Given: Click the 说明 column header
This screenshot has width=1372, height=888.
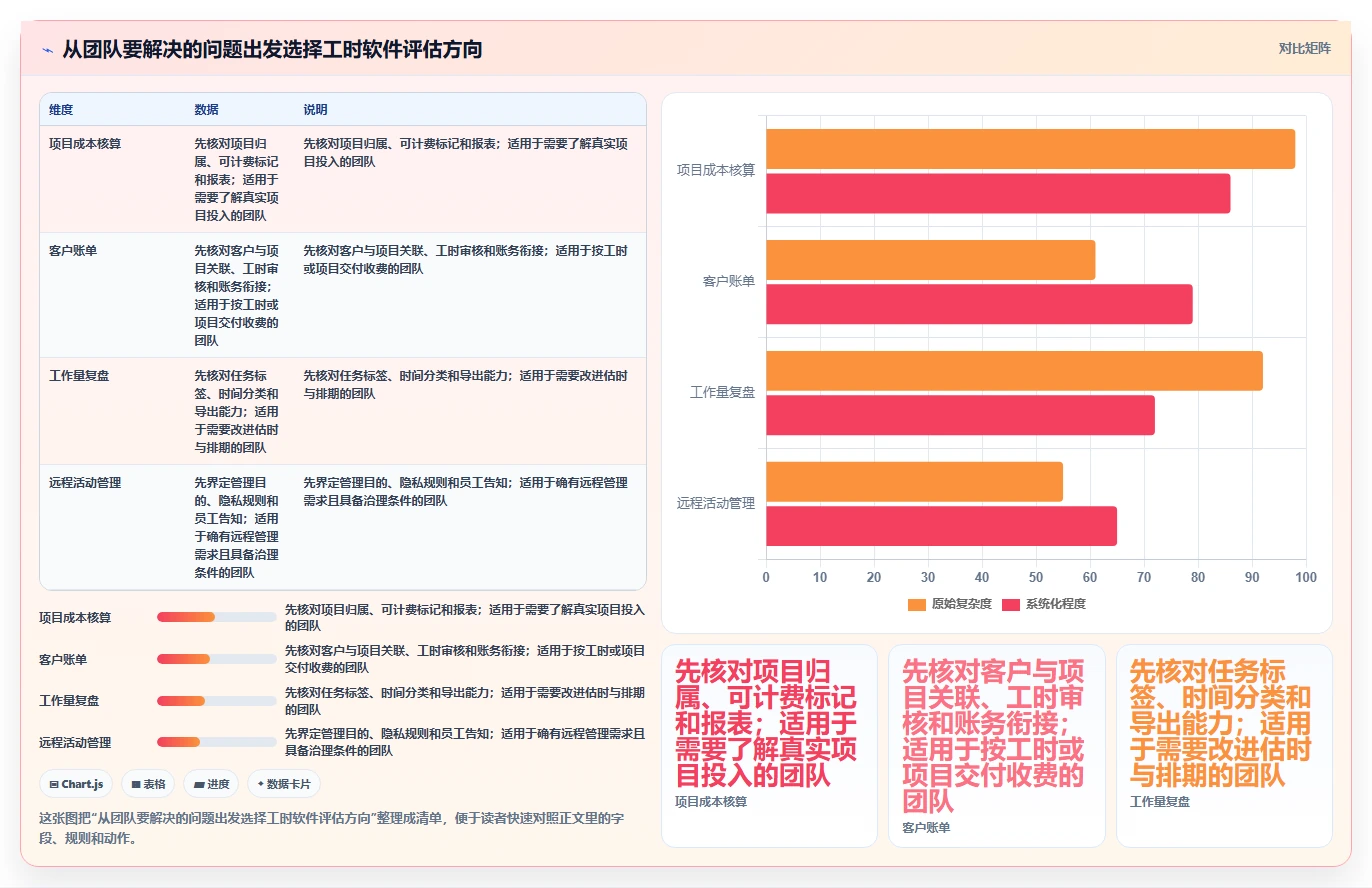Looking at the screenshot, I should point(315,110).
